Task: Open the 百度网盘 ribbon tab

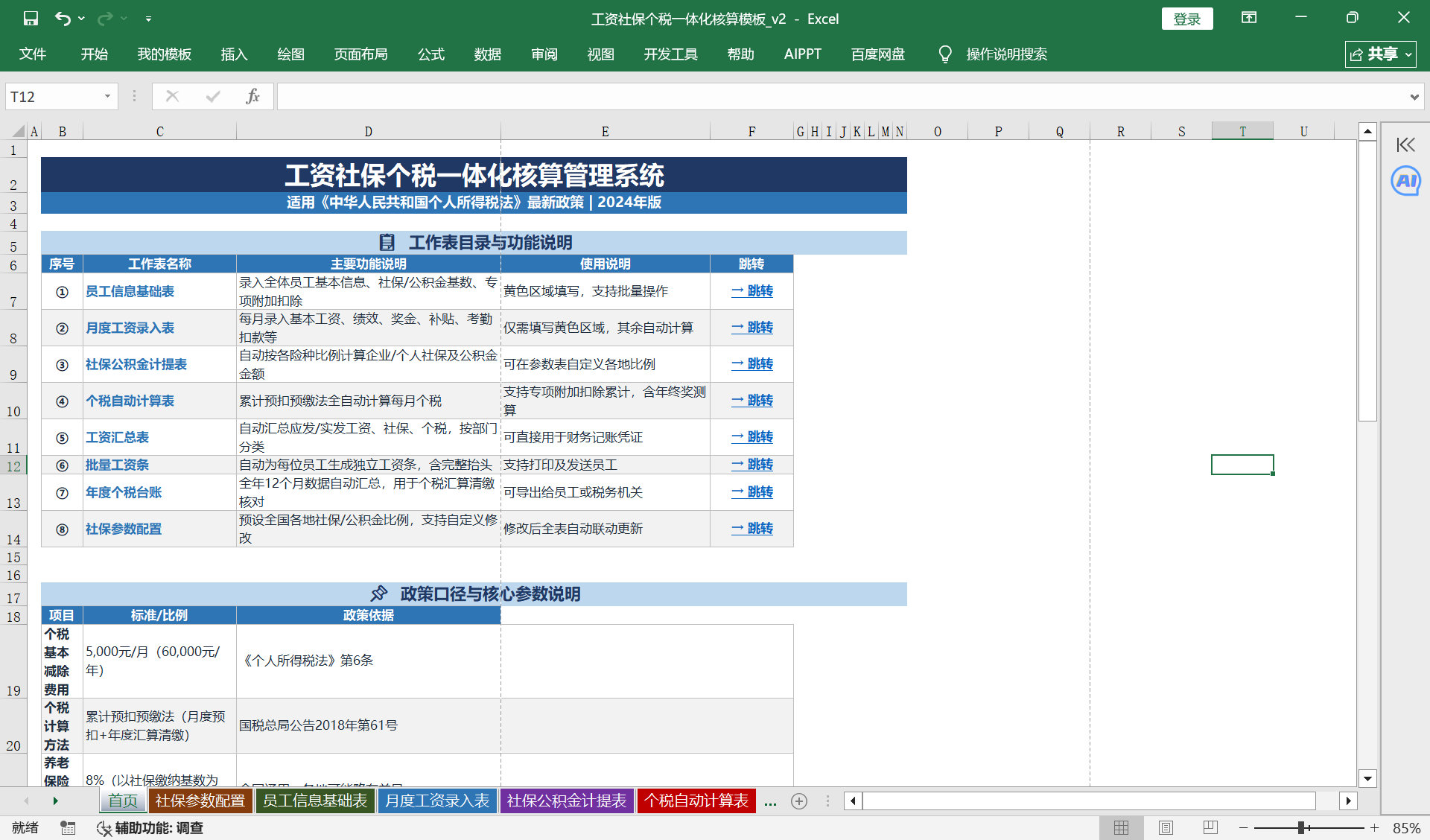Action: (878, 54)
